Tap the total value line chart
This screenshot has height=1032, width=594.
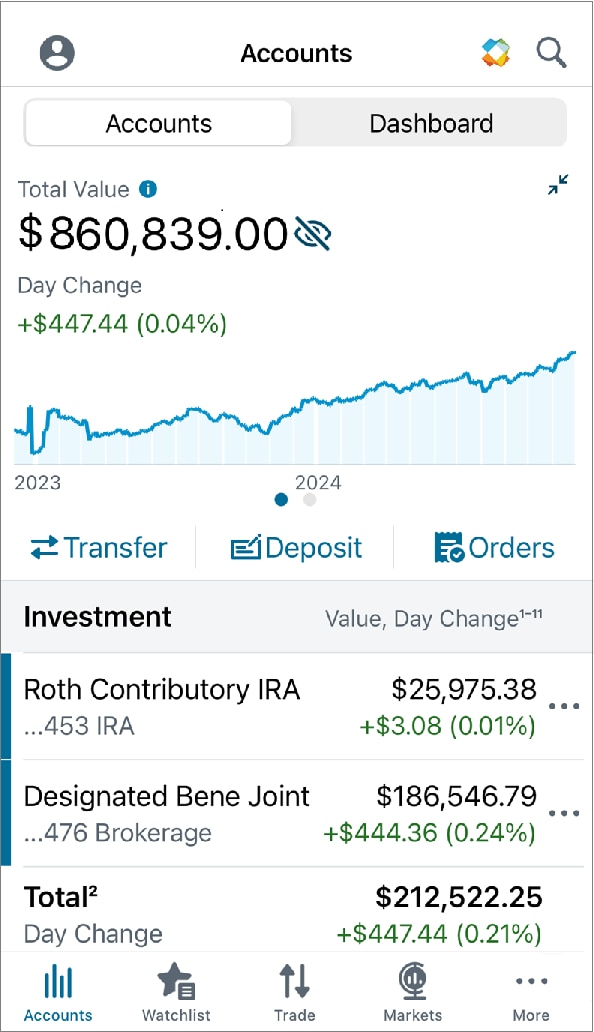coord(295,408)
